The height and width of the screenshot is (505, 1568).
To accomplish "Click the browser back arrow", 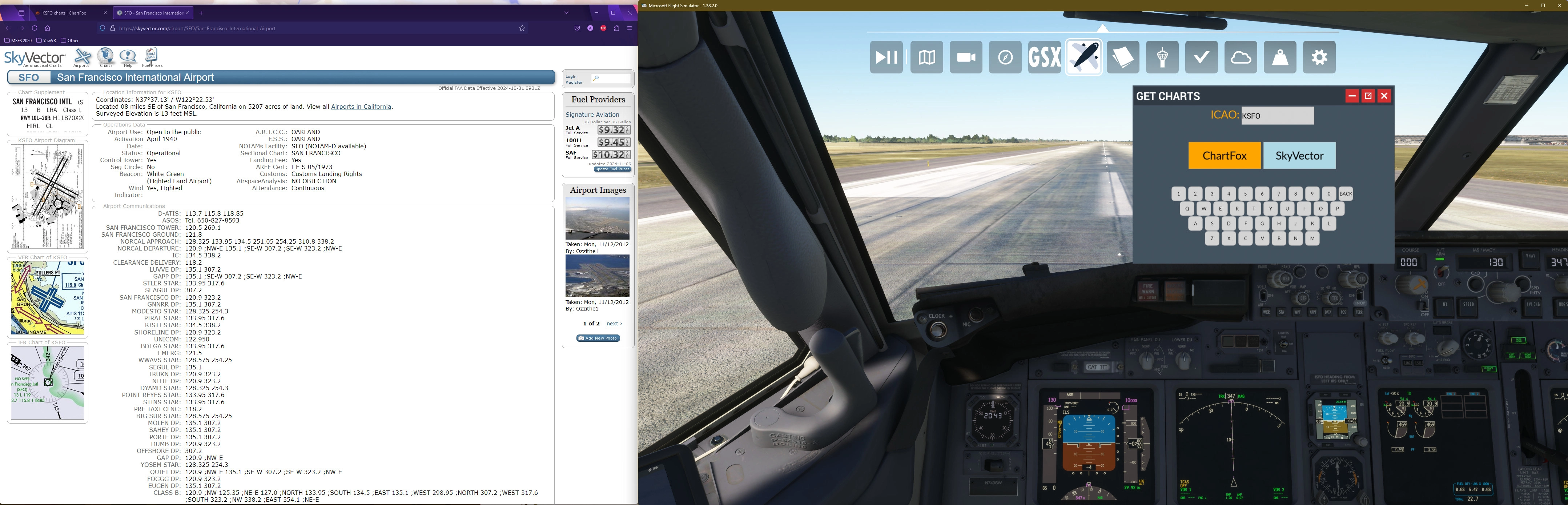I will (x=8, y=28).
